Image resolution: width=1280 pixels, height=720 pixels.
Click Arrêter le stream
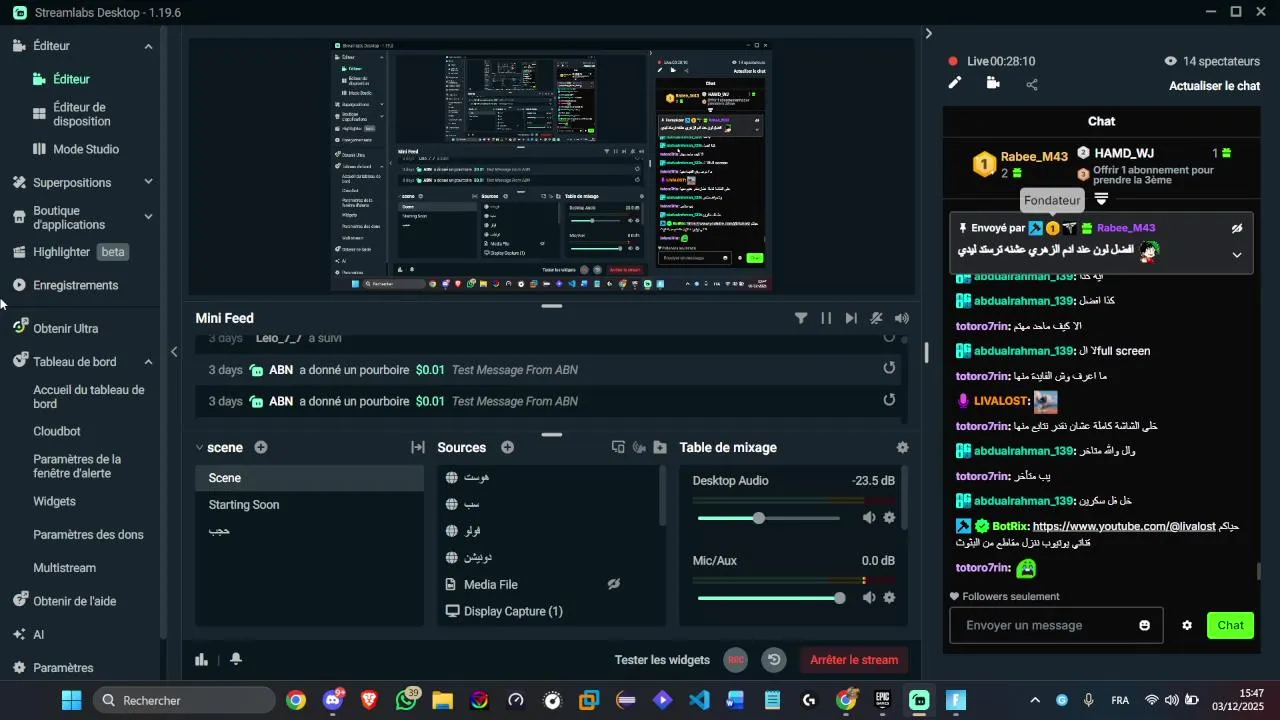click(854, 659)
